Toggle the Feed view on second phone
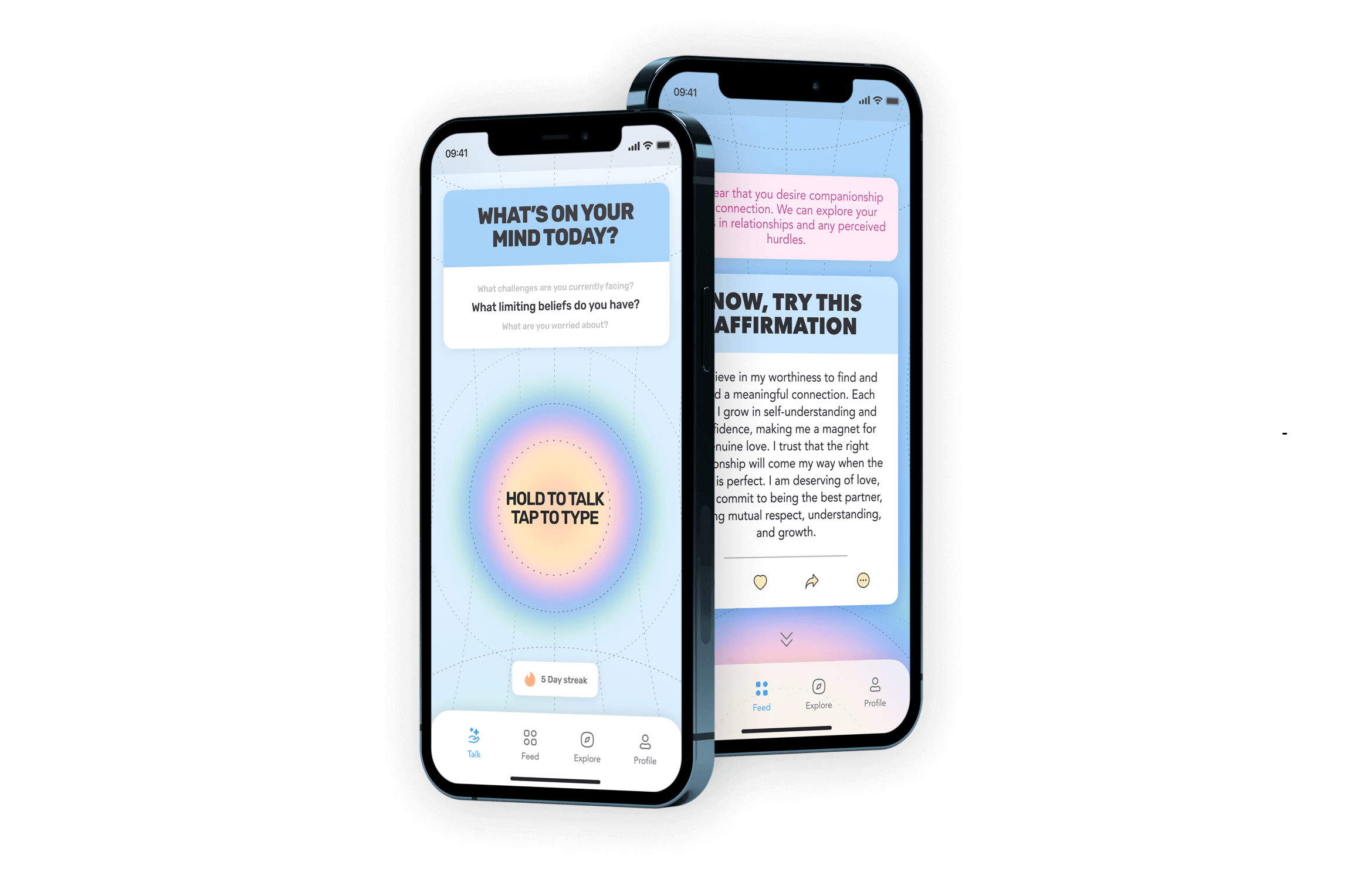This screenshot has height=872, width=1372. [762, 692]
